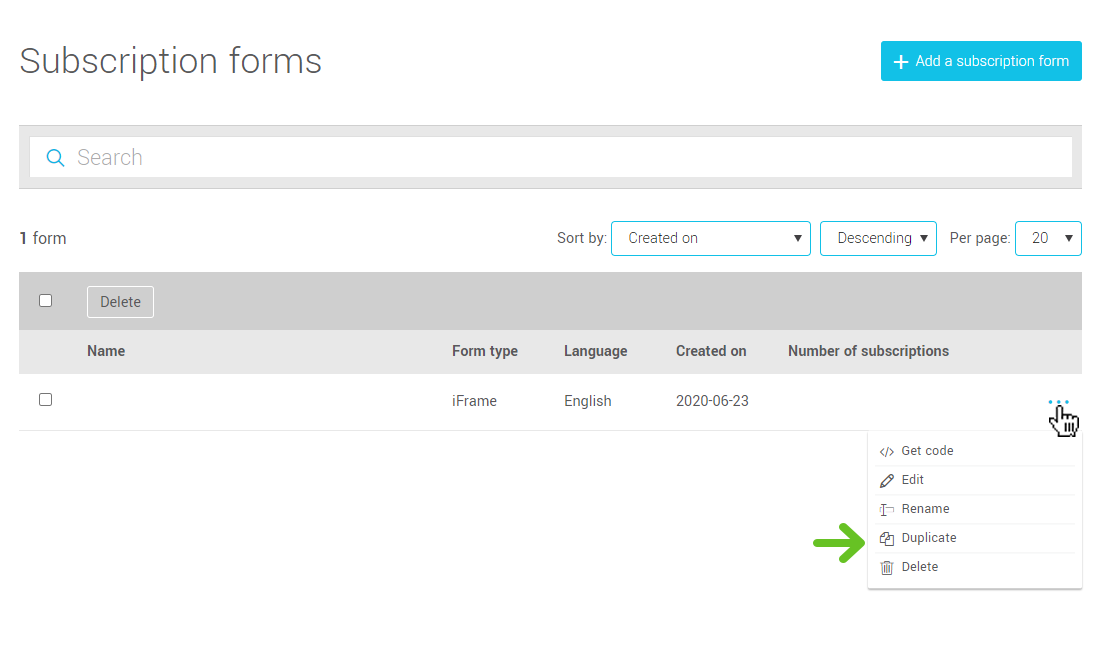Click the 'Created on' table column header

[711, 351]
